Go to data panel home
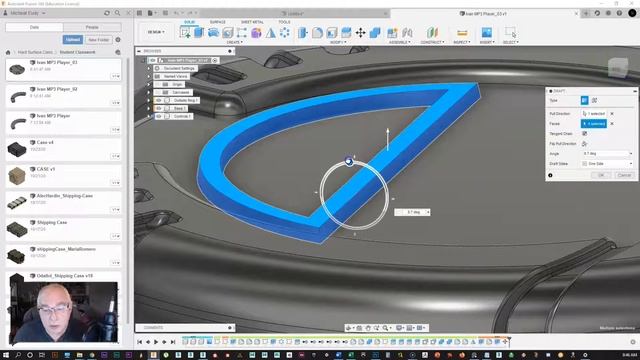Screen dimensions: 640x360 pos(8,52)
